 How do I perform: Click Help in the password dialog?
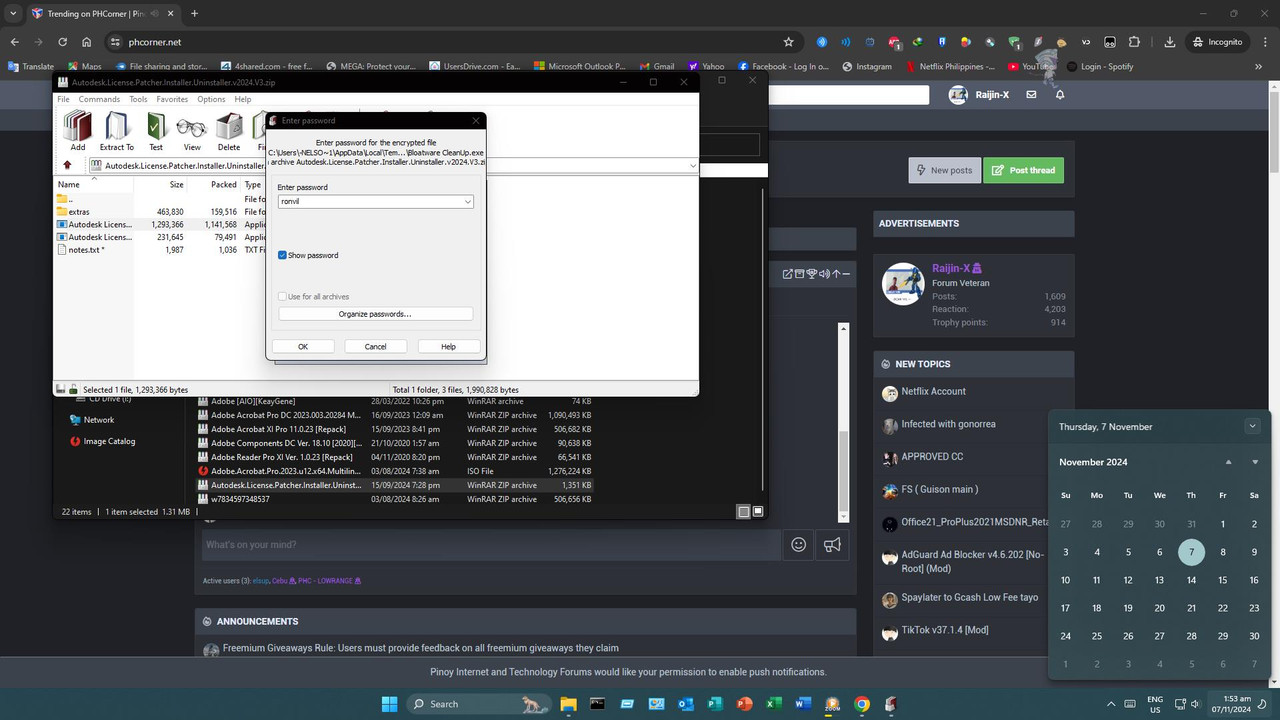(x=448, y=346)
